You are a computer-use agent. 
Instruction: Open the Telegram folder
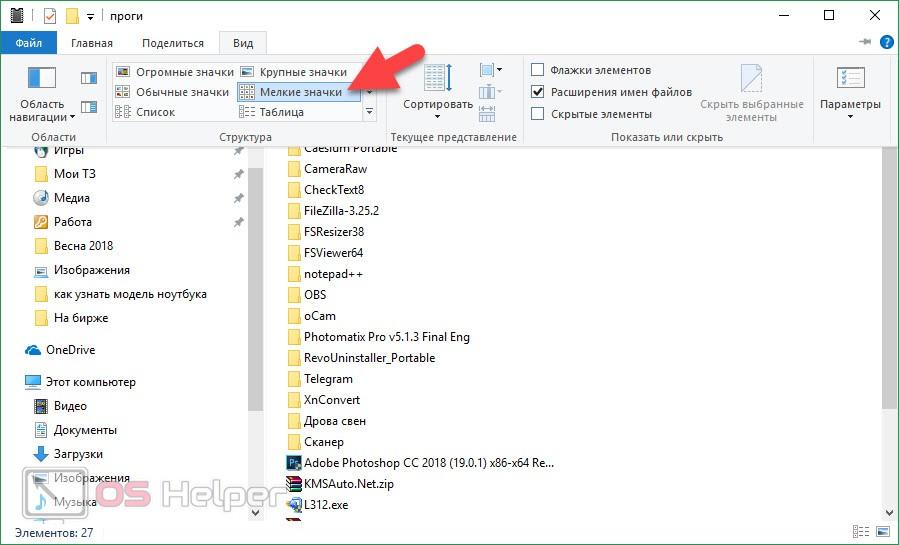click(x=328, y=379)
